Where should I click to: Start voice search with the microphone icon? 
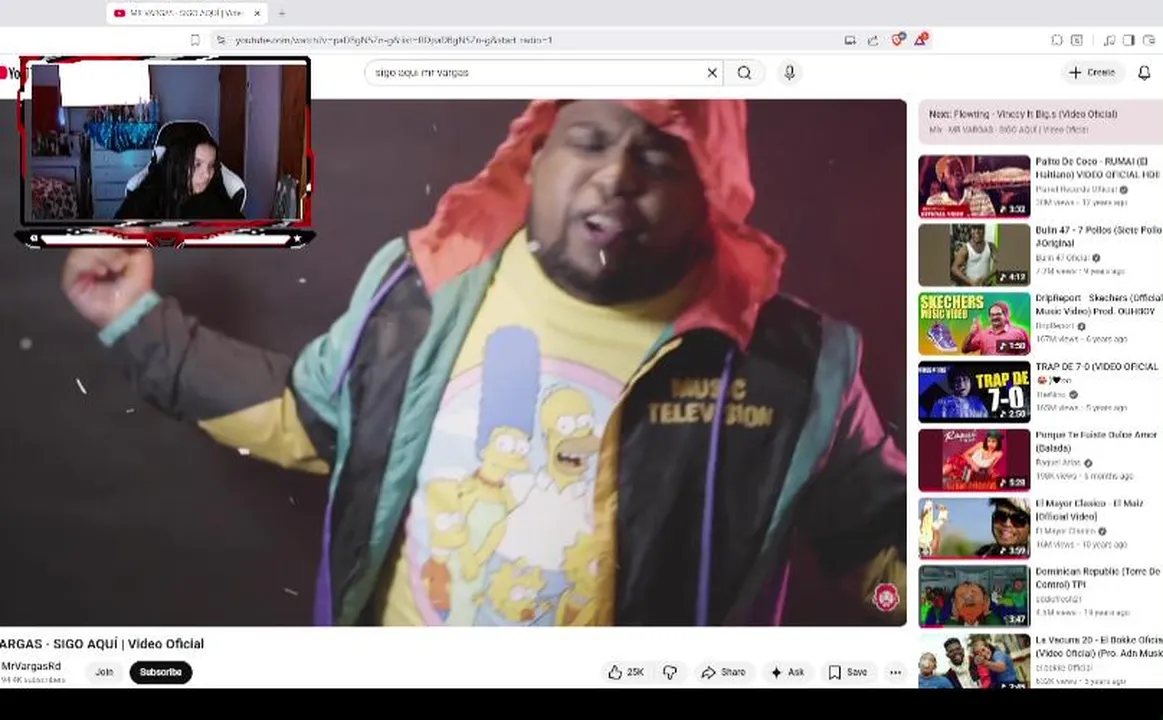(x=789, y=73)
